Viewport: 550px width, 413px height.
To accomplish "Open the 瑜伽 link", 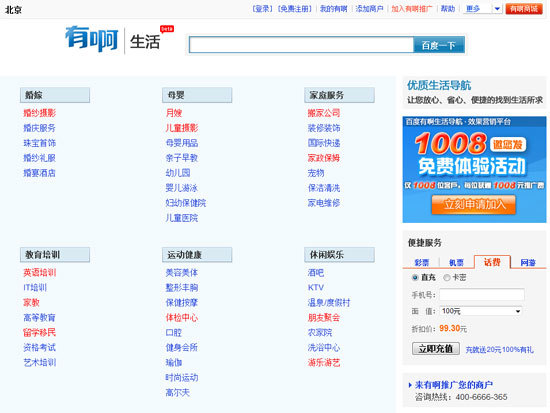I will point(174,363).
